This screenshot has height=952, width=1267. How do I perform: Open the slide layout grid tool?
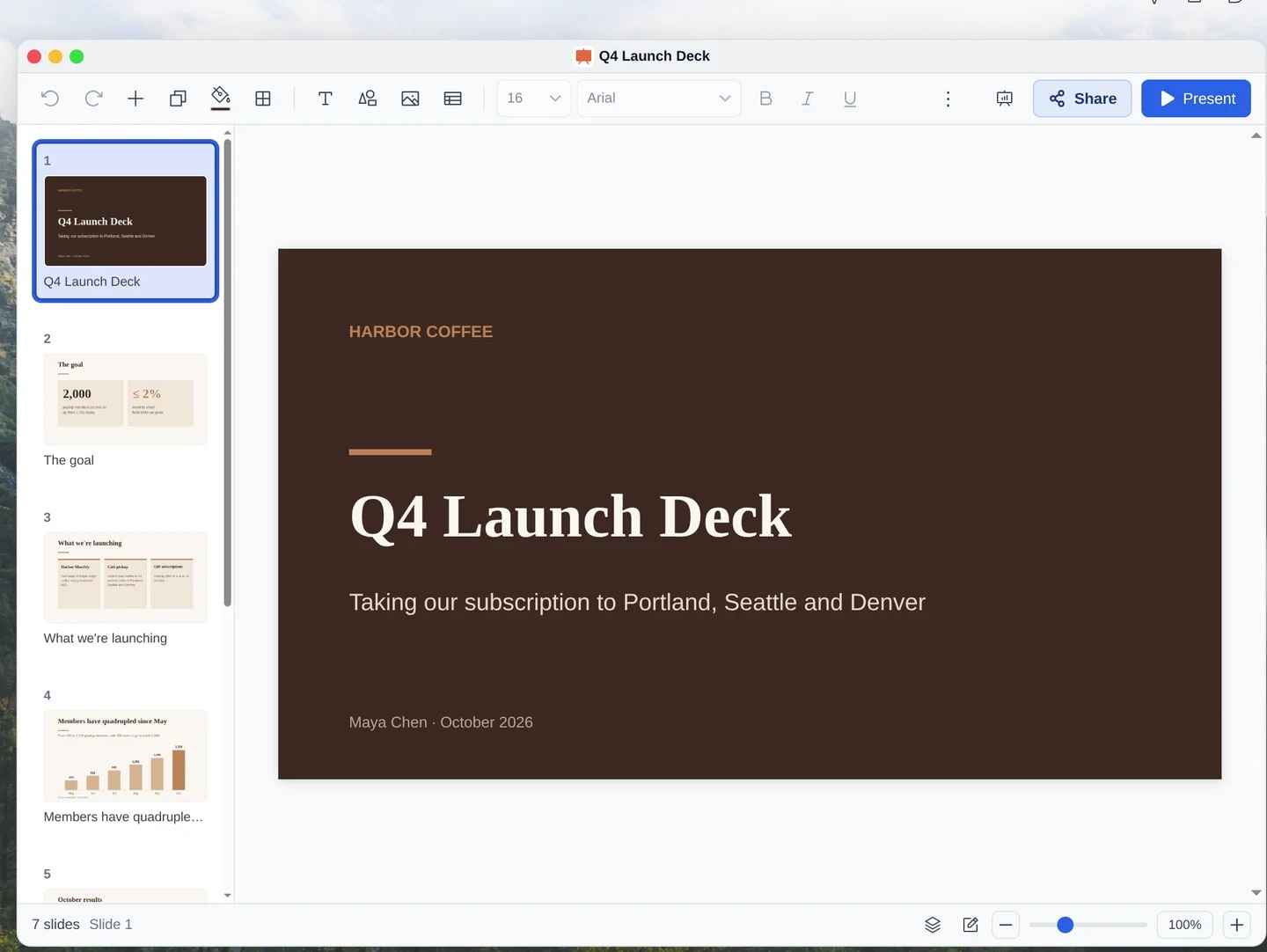(263, 99)
